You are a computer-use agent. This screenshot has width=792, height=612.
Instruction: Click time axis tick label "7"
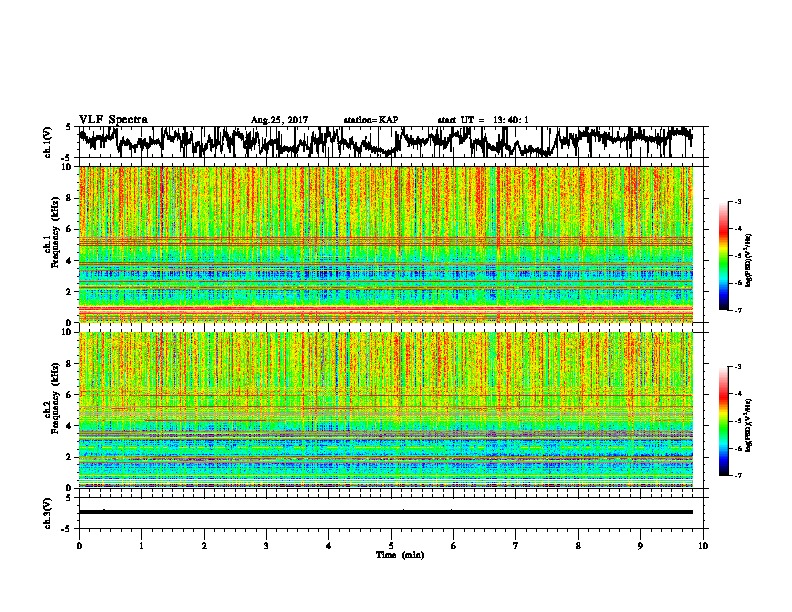(516, 546)
